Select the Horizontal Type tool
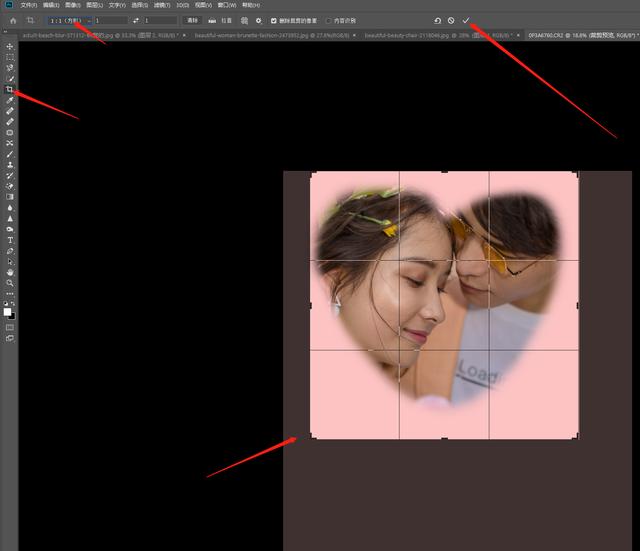Viewport: 640px width, 551px height. [10, 240]
